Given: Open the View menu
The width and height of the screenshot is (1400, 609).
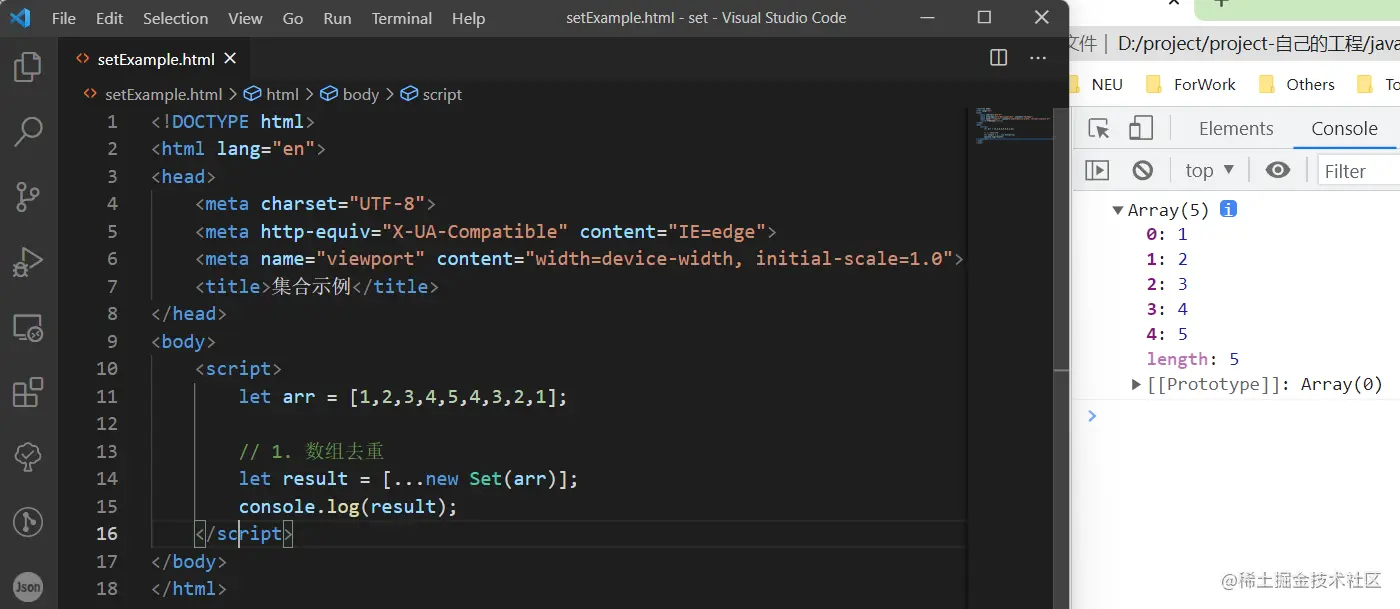Looking at the screenshot, I should tap(245, 18).
